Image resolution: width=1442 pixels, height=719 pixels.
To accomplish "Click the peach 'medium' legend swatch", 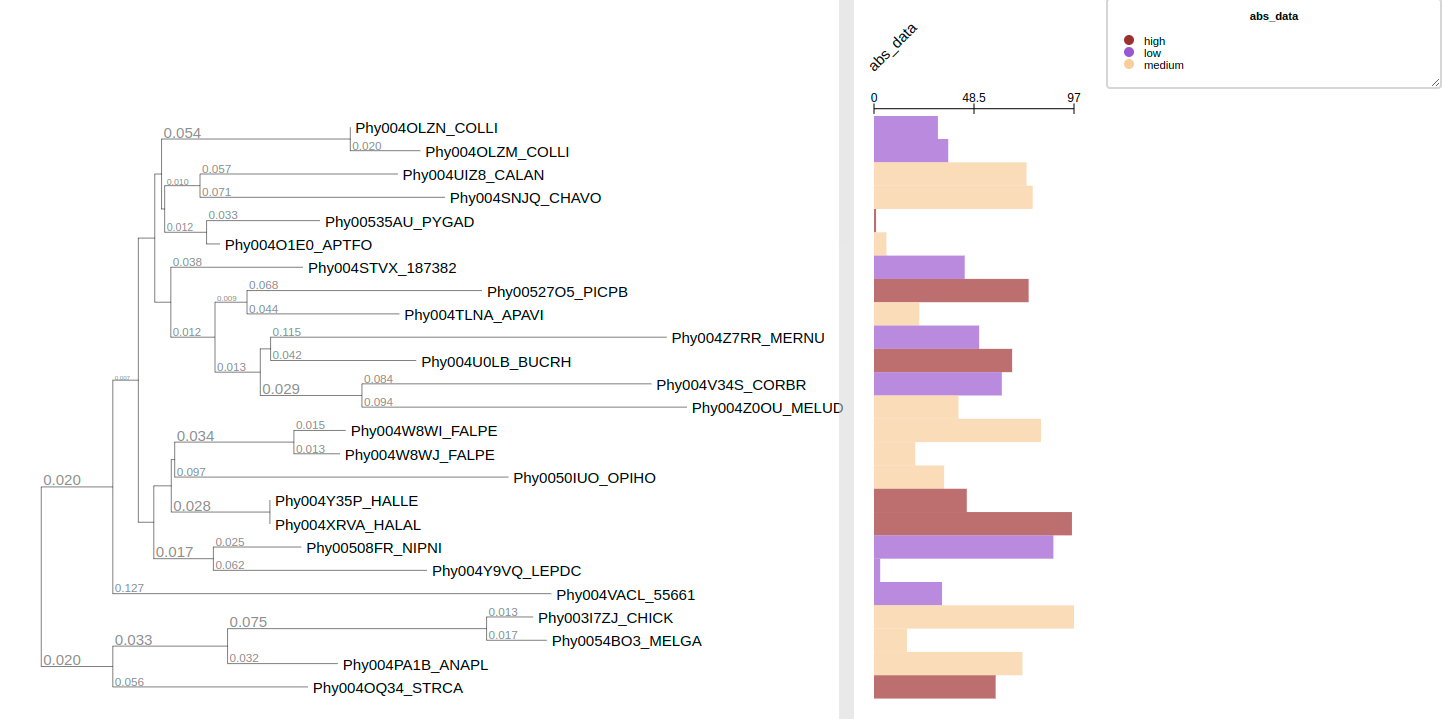I will 1129,65.
